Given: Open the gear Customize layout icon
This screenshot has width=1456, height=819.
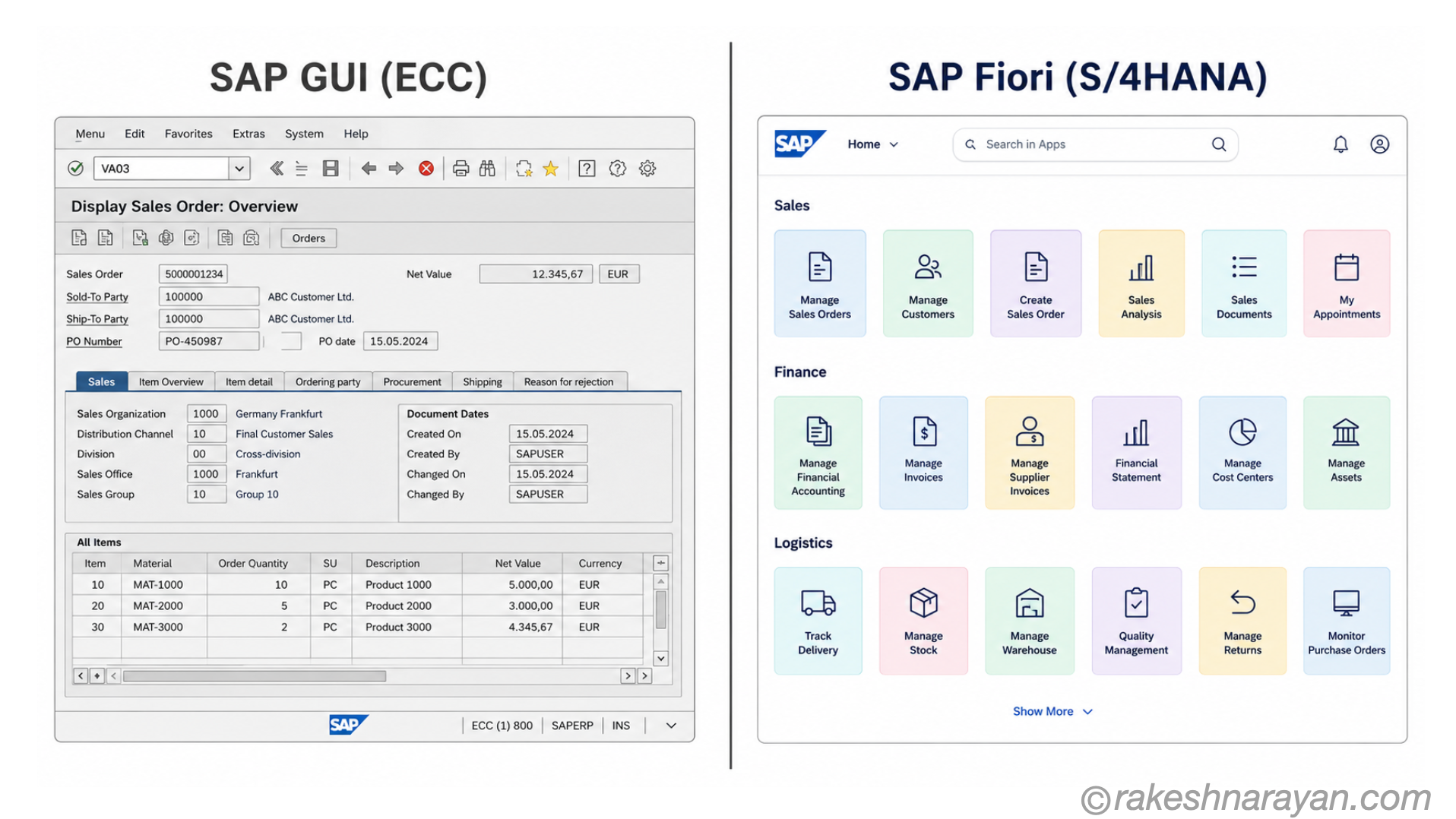Looking at the screenshot, I should 647,168.
